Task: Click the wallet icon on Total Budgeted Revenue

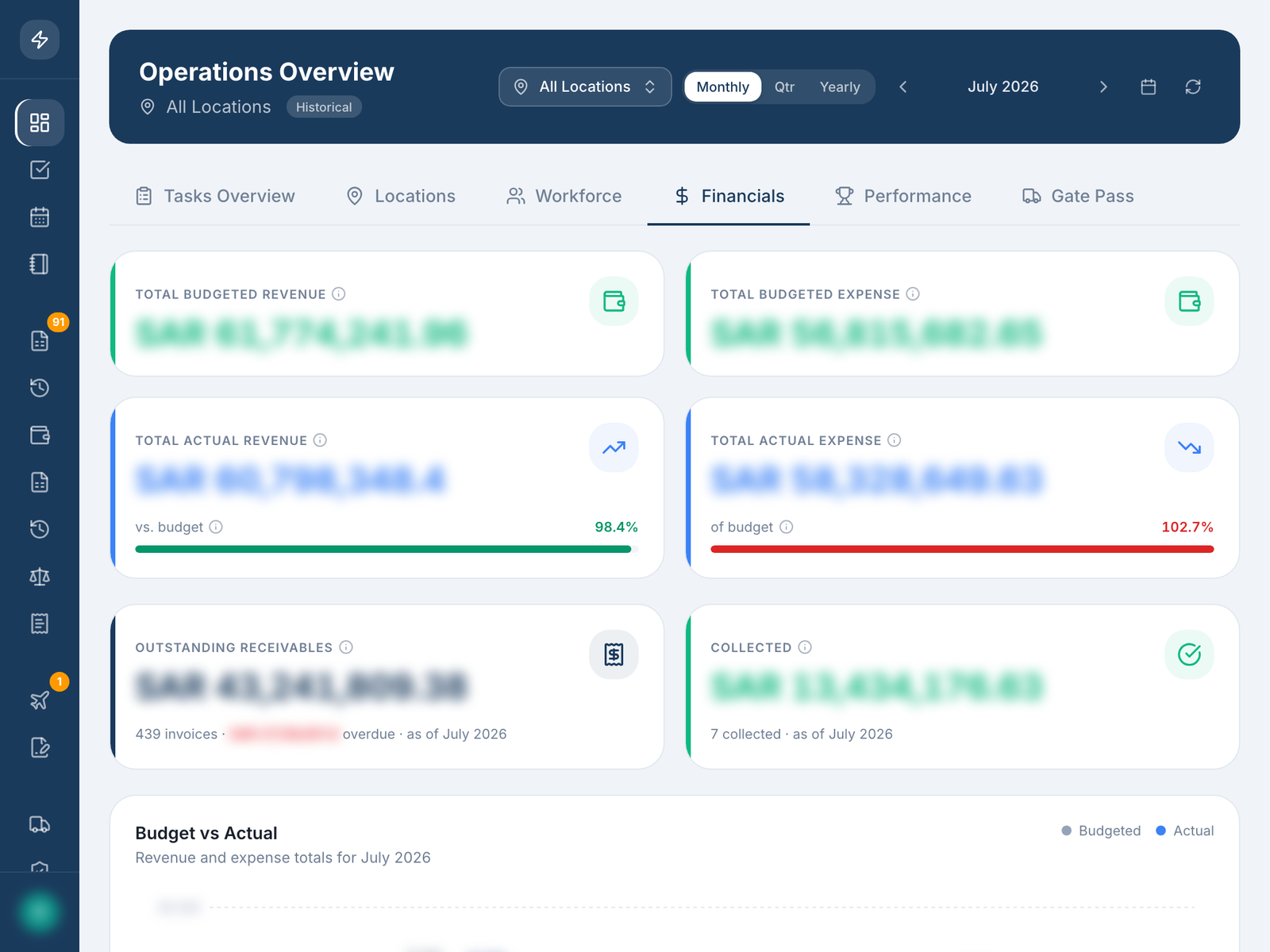Action: pyautogui.click(x=614, y=301)
